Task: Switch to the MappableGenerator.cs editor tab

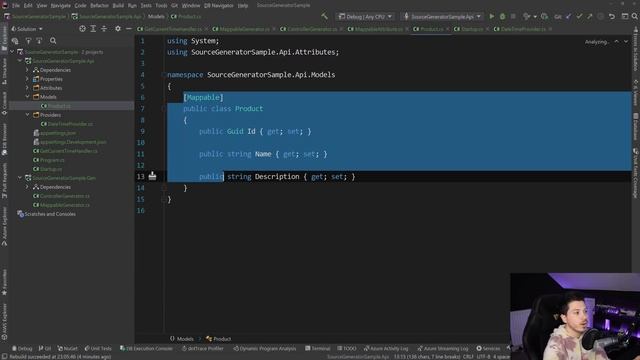Action: [244, 29]
